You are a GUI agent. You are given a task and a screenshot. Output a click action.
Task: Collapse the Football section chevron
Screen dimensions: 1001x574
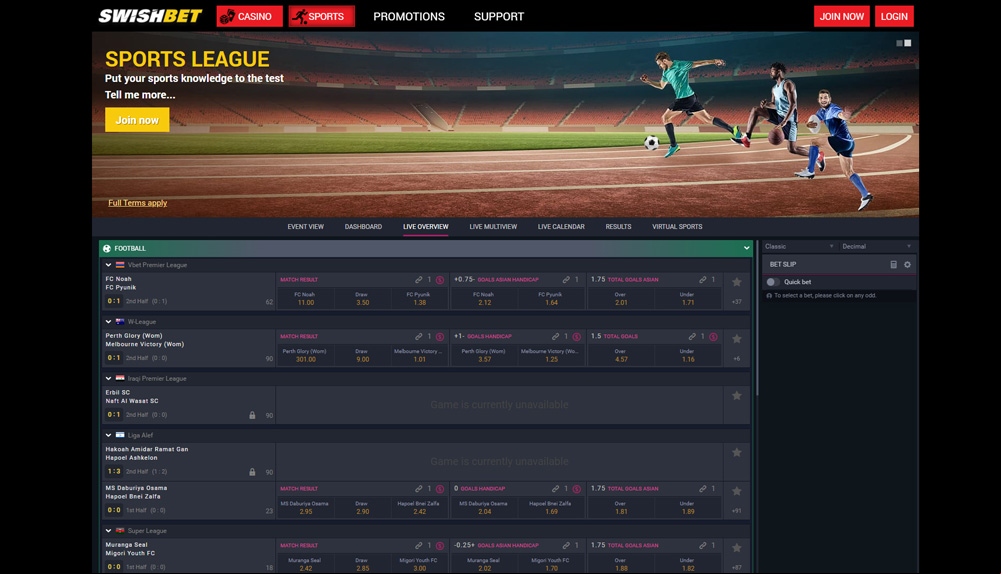coord(746,248)
